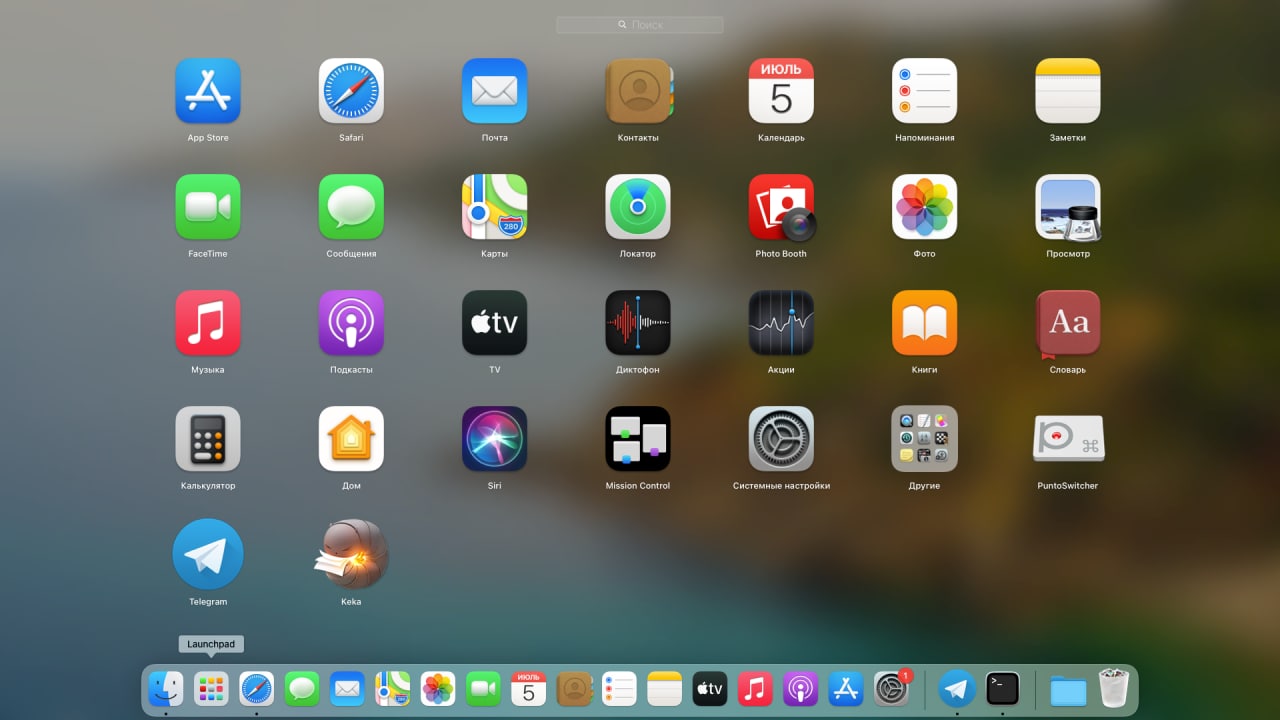The width and height of the screenshot is (1280, 720).
Task: Open the Калькулятор app
Action: click(208, 438)
